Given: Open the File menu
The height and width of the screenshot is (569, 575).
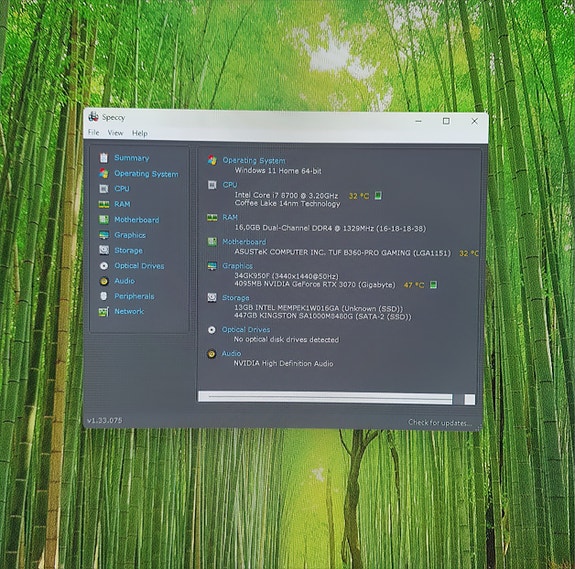Looking at the screenshot, I should tap(94, 132).
